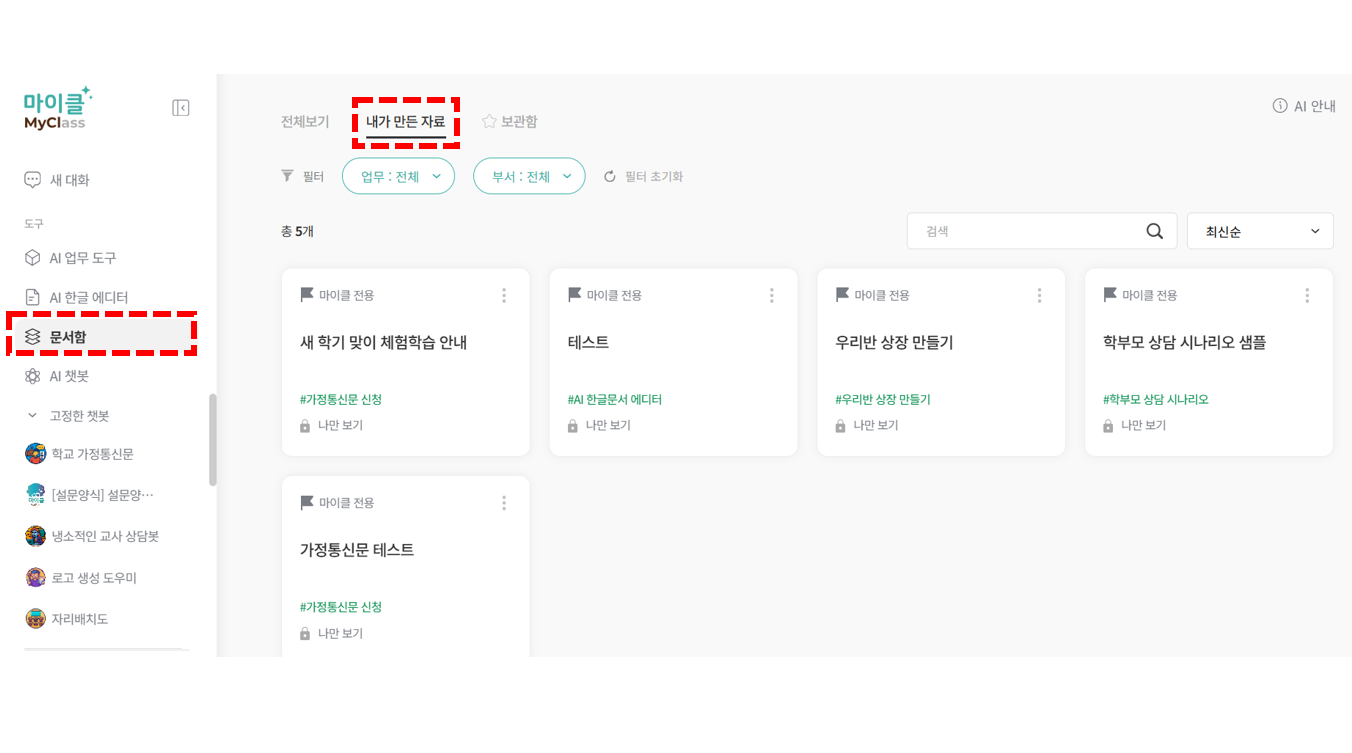Collapse the 고정한 챗봇 section

coord(32,415)
